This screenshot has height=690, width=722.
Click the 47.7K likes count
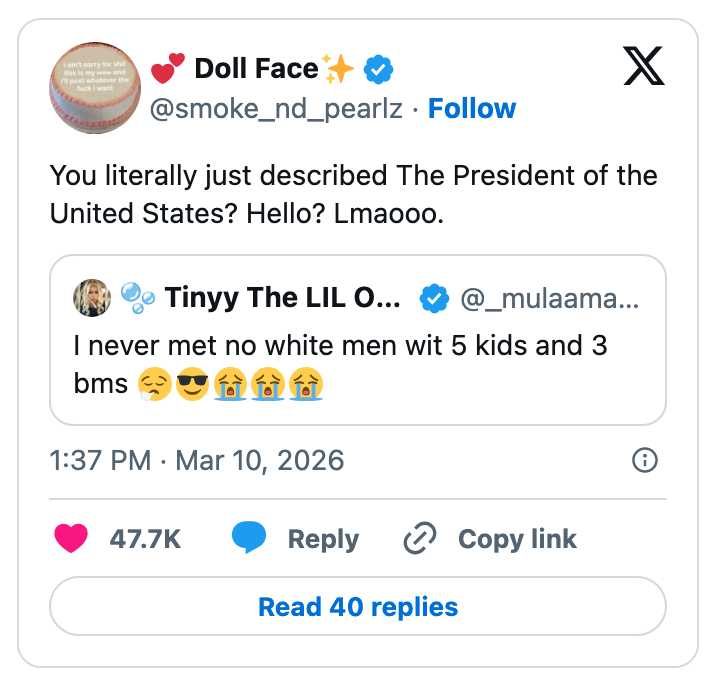145,539
